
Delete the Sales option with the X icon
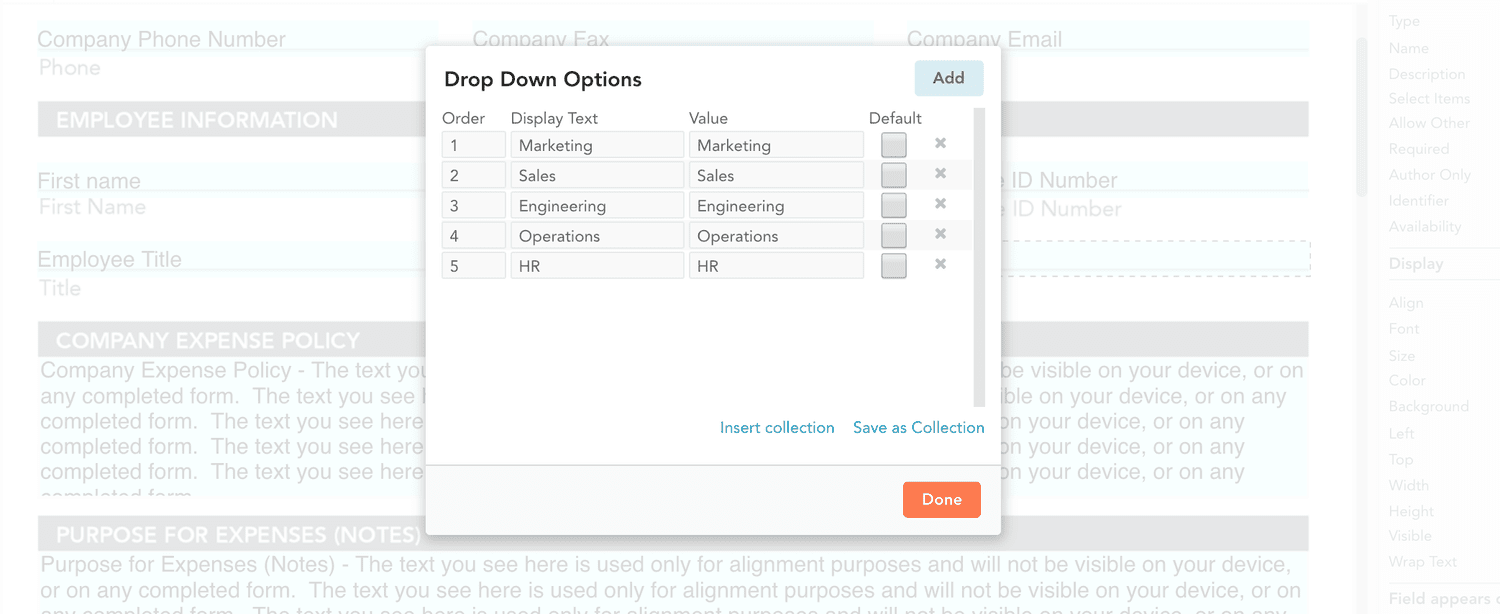tap(939, 174)
